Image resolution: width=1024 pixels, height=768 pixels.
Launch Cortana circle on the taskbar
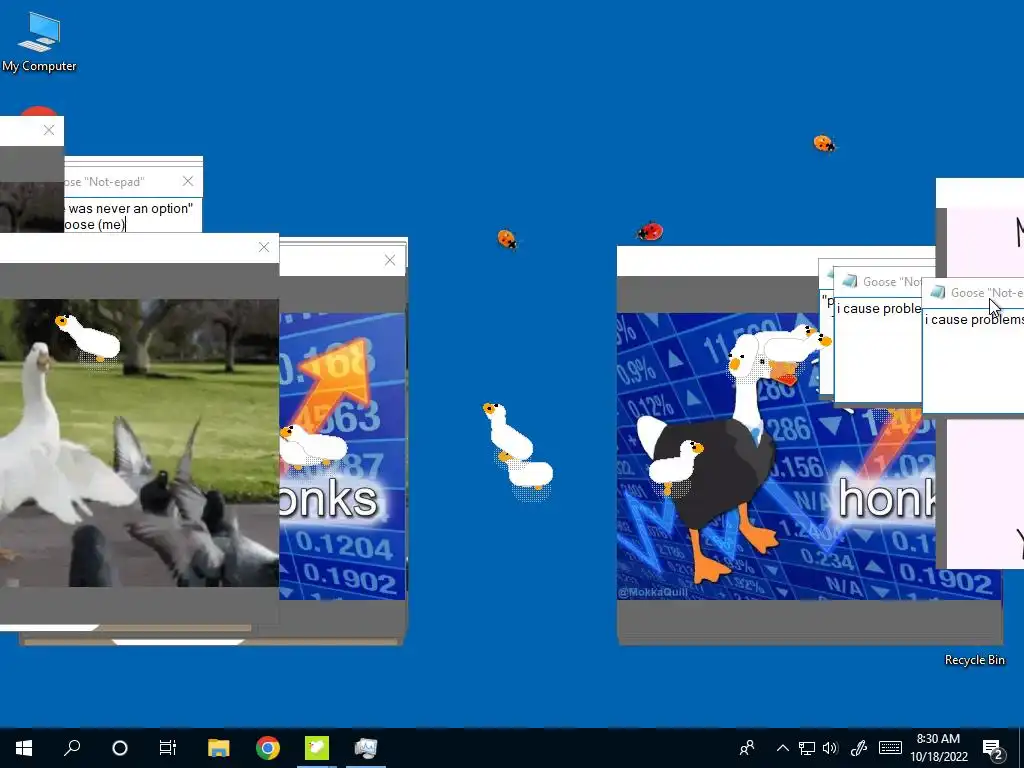click(120, 748)
